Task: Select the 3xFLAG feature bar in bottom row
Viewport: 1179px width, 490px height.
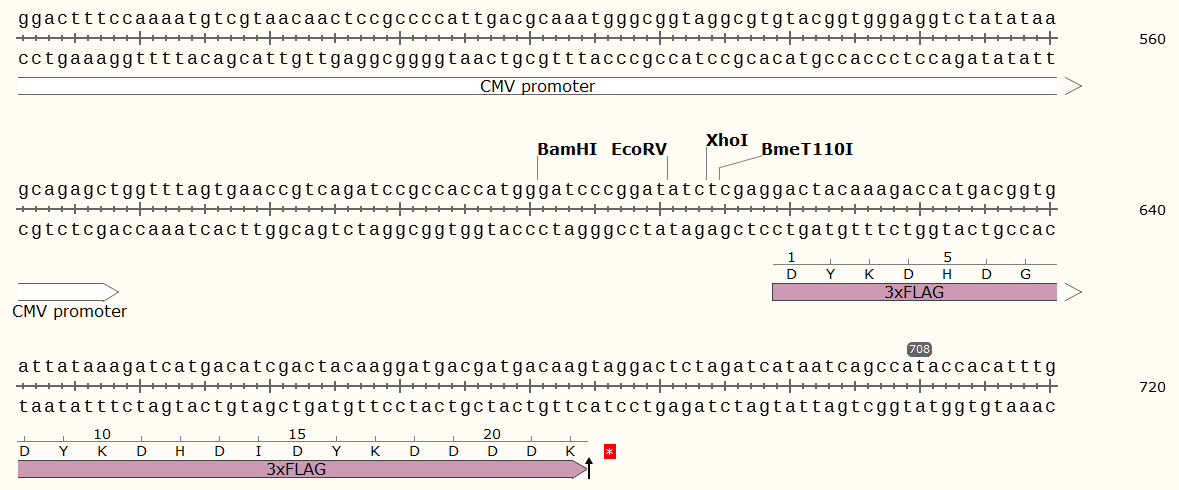Action: pyautogui.click(x=297, y=469)
